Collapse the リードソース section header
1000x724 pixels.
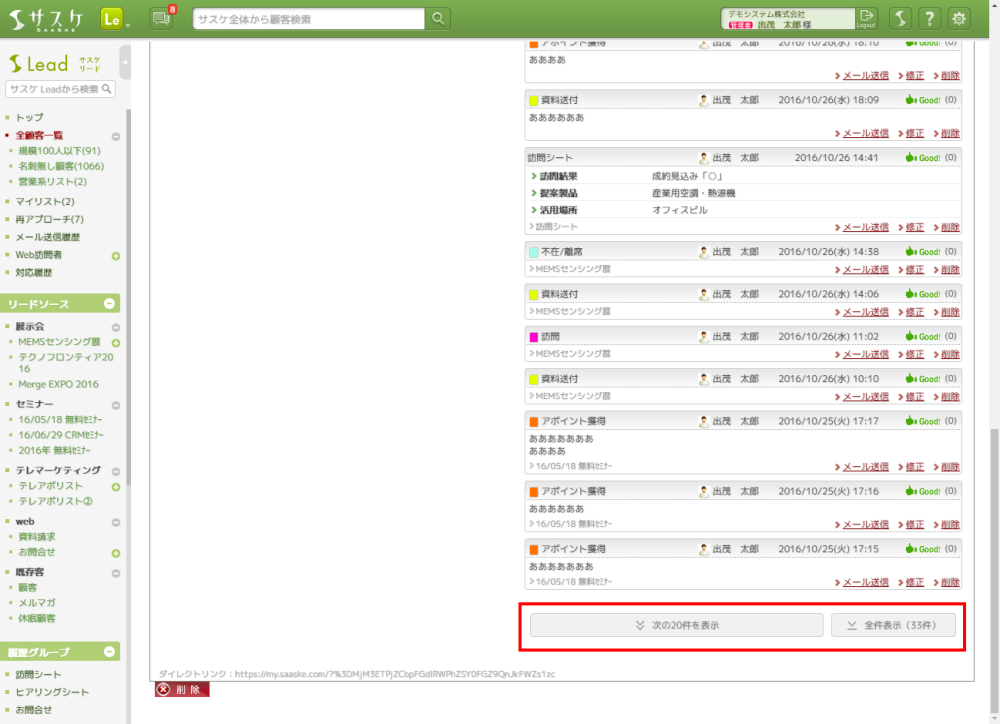coord(110,303)
